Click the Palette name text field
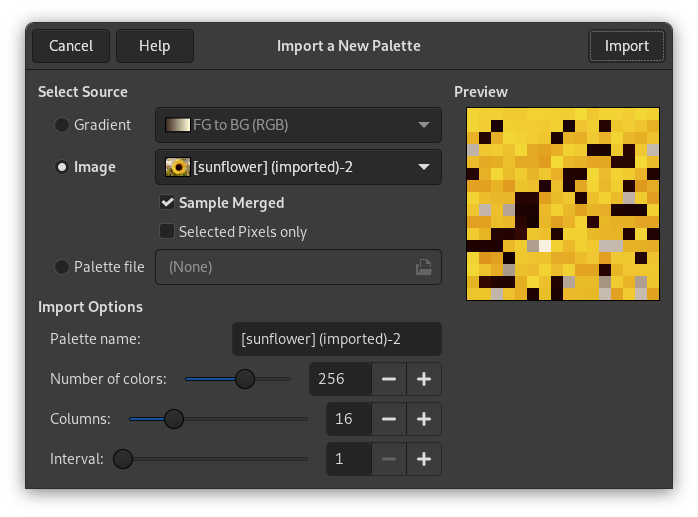 [336, 339]
